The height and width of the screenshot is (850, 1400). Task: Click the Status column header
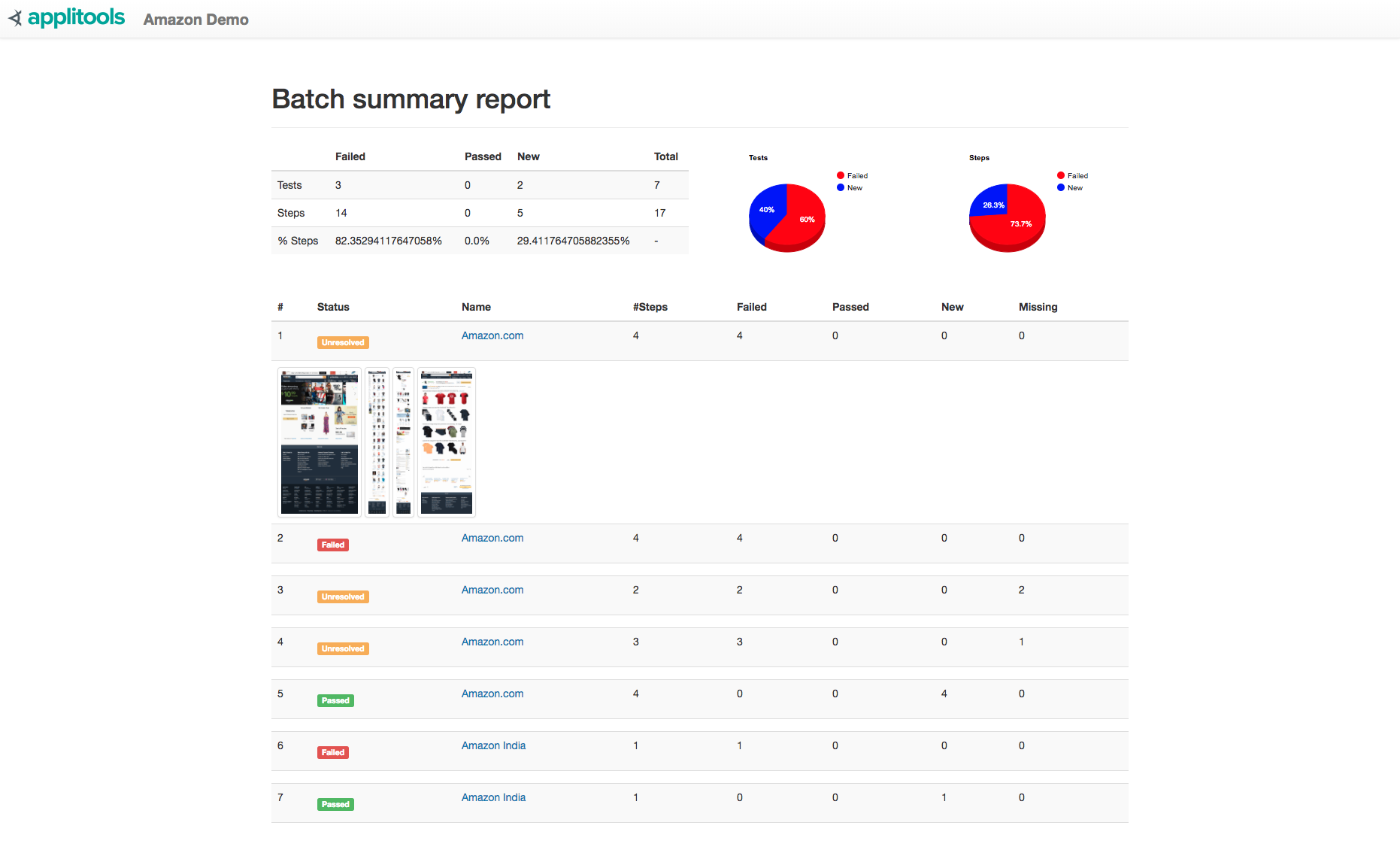[x=333, y=307]
